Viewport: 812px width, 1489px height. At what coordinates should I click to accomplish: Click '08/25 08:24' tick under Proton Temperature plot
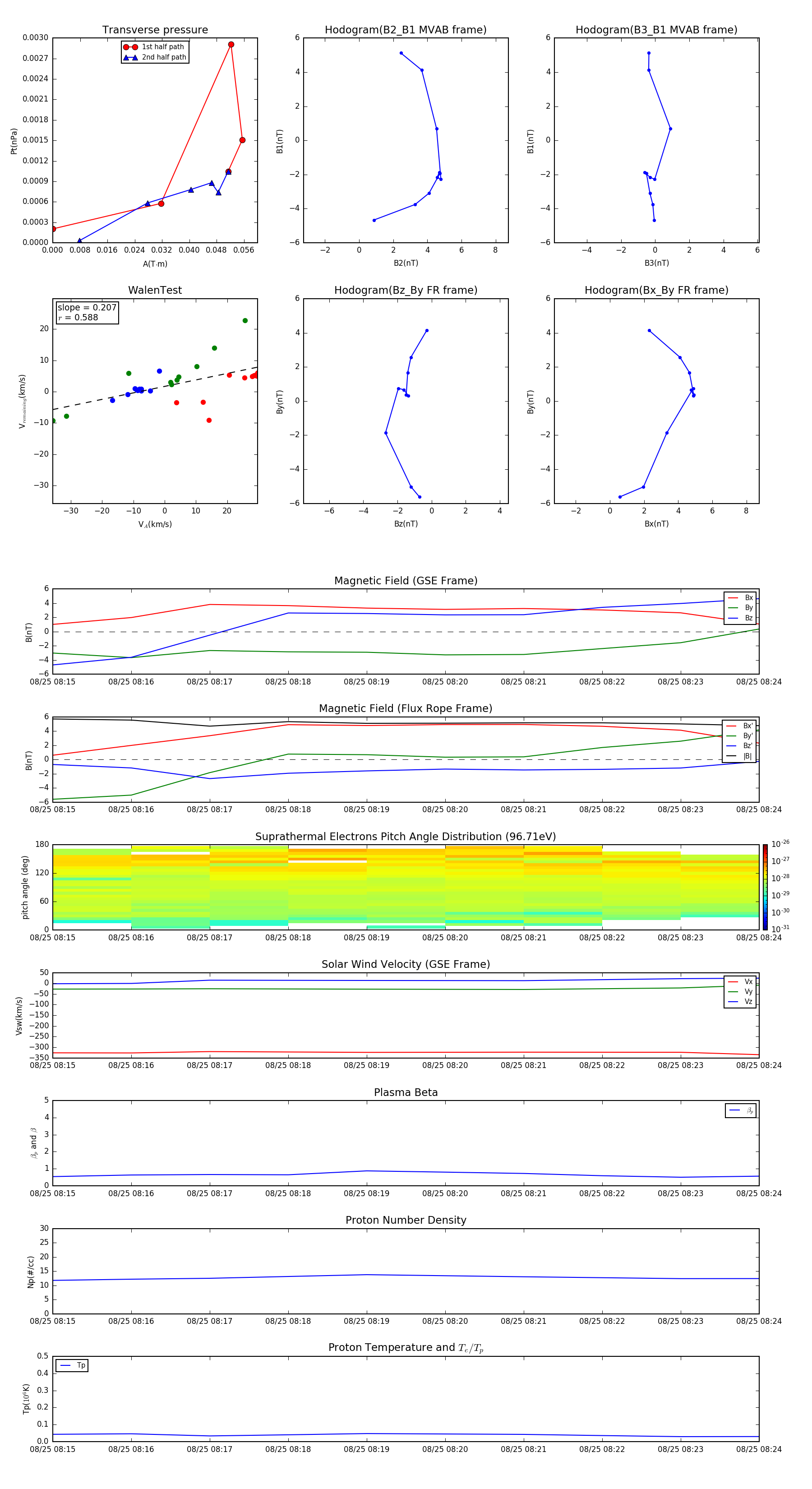759,1449
